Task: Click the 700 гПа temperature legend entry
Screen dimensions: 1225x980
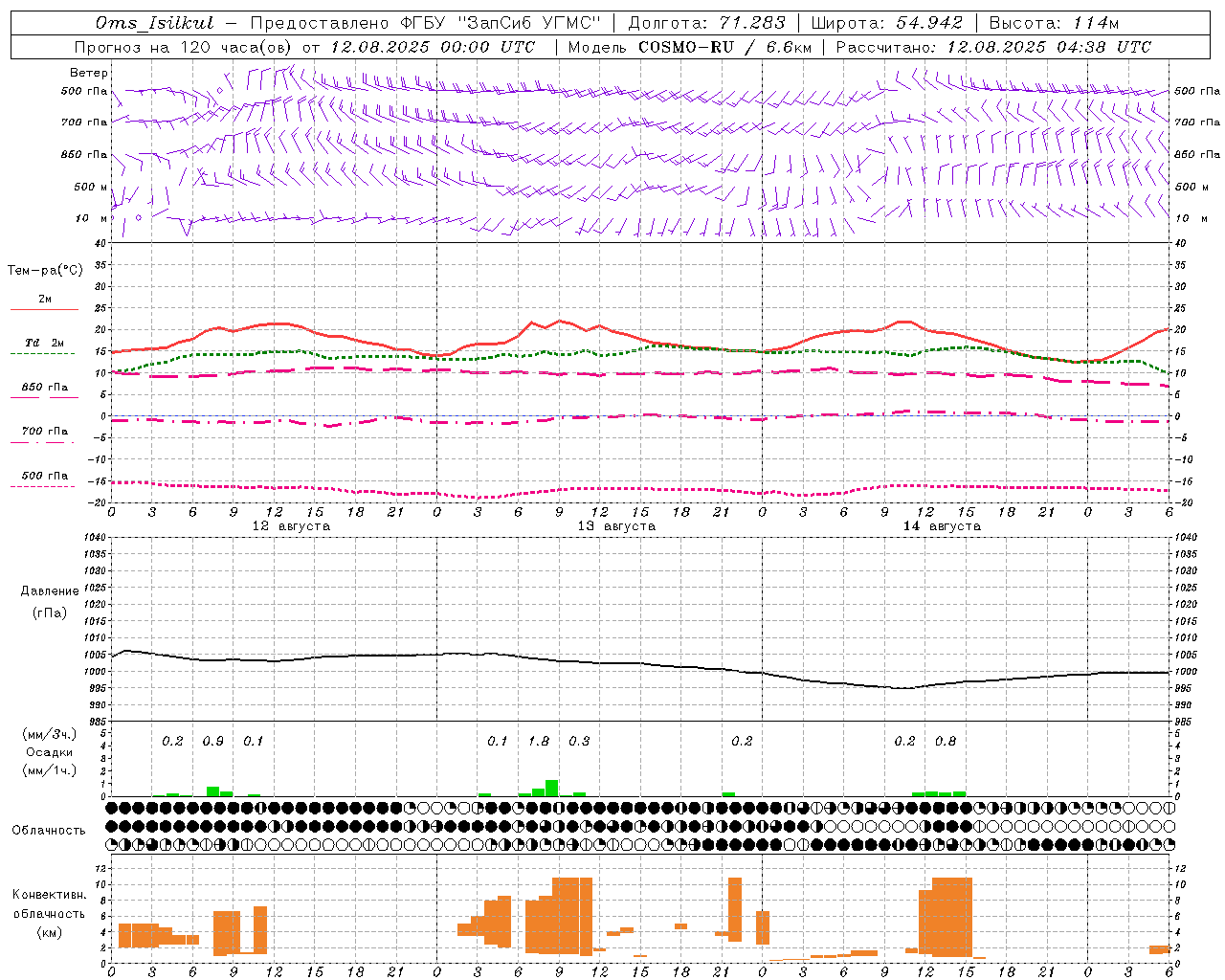Action: coord(44,432)
